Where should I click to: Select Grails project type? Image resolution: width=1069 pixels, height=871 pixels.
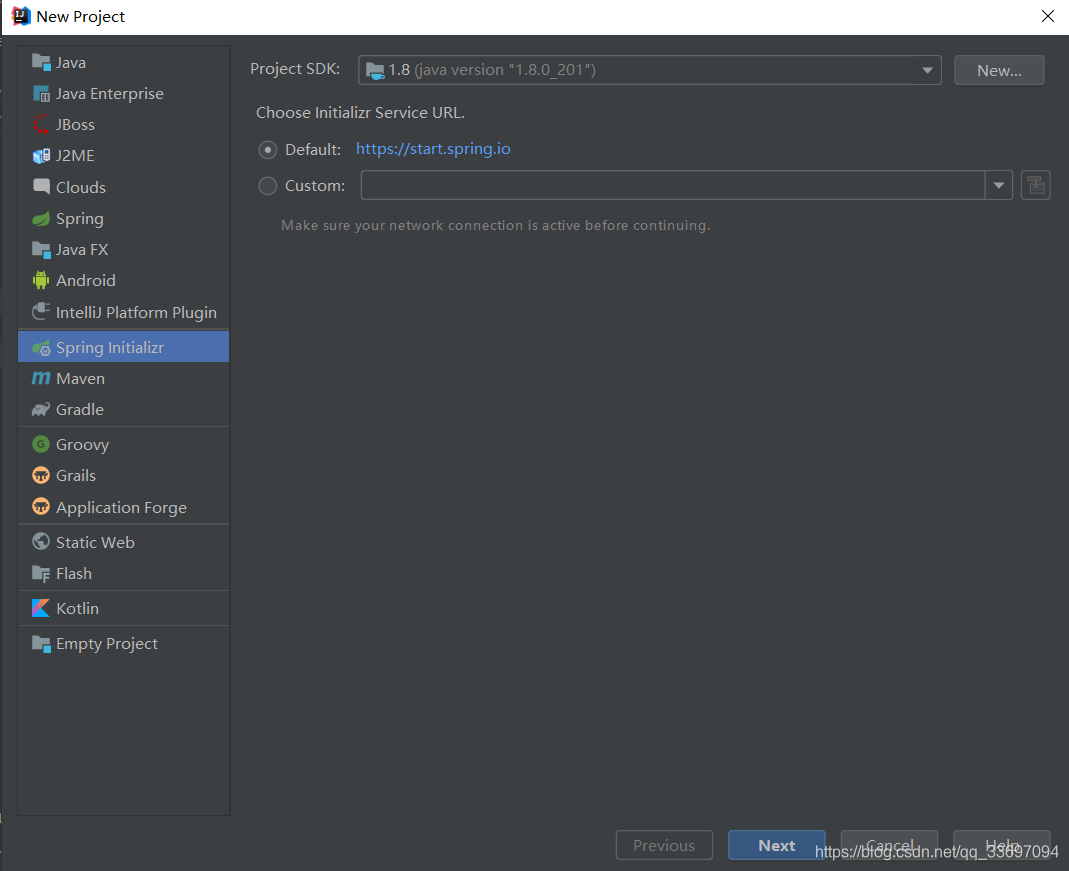[x=123, y=476]
